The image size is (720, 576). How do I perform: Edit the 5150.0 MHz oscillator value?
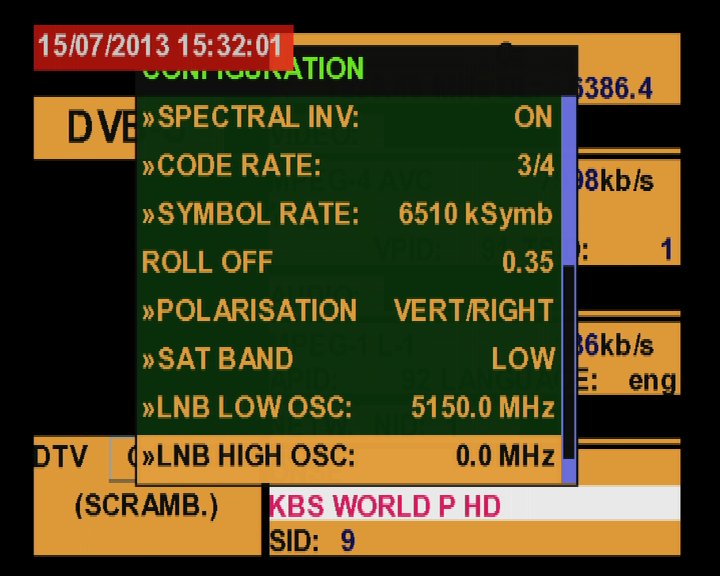[x=482, y=407]
